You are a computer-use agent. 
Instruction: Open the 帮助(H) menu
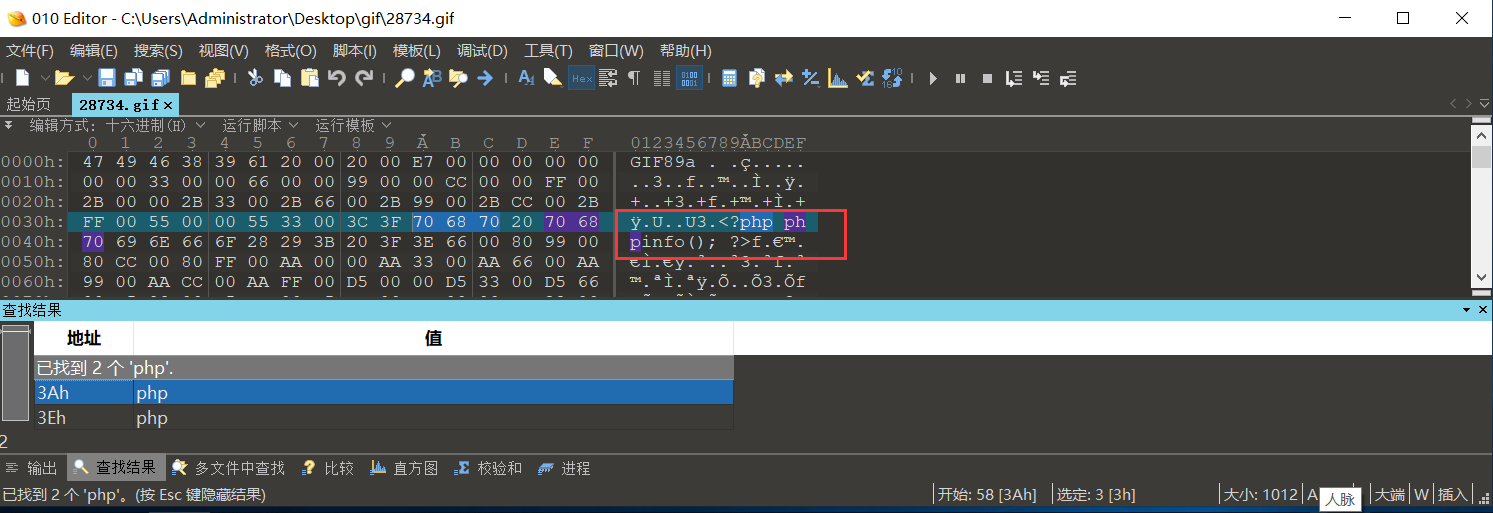click(x=686, y=51)
